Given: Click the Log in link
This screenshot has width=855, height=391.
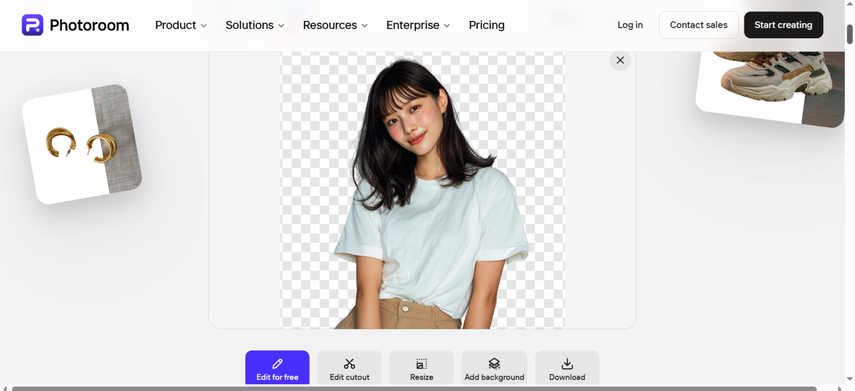Looking at the screenshot, I should point(630,25).
